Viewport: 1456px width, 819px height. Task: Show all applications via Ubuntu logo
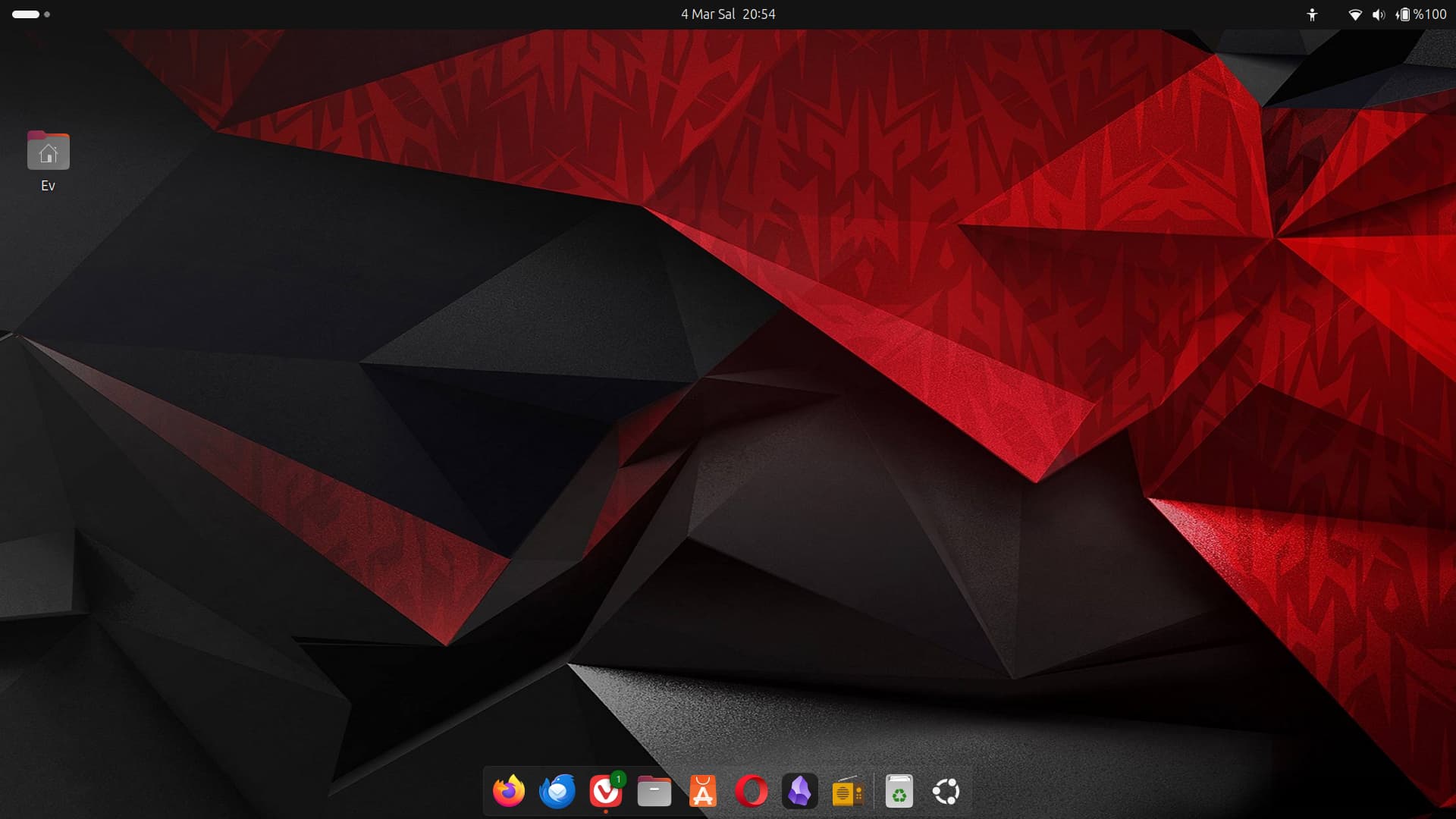point(946,792)
